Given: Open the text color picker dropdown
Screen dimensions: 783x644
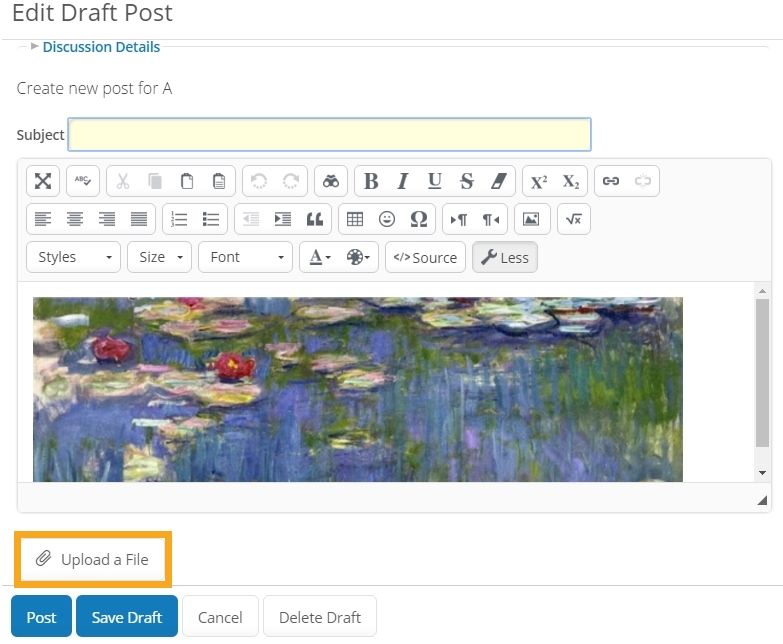Looking at the screenshot, I should 320,257.
